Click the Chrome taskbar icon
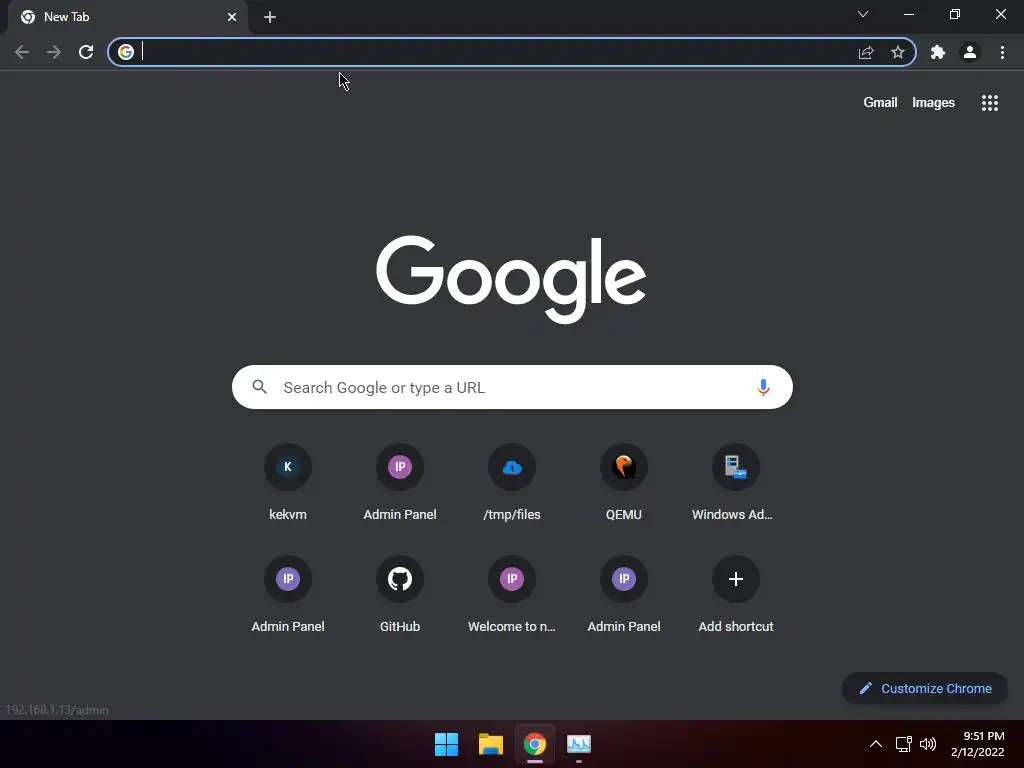Viewport: 1024px width, 768px height. (x=535, y=744)
